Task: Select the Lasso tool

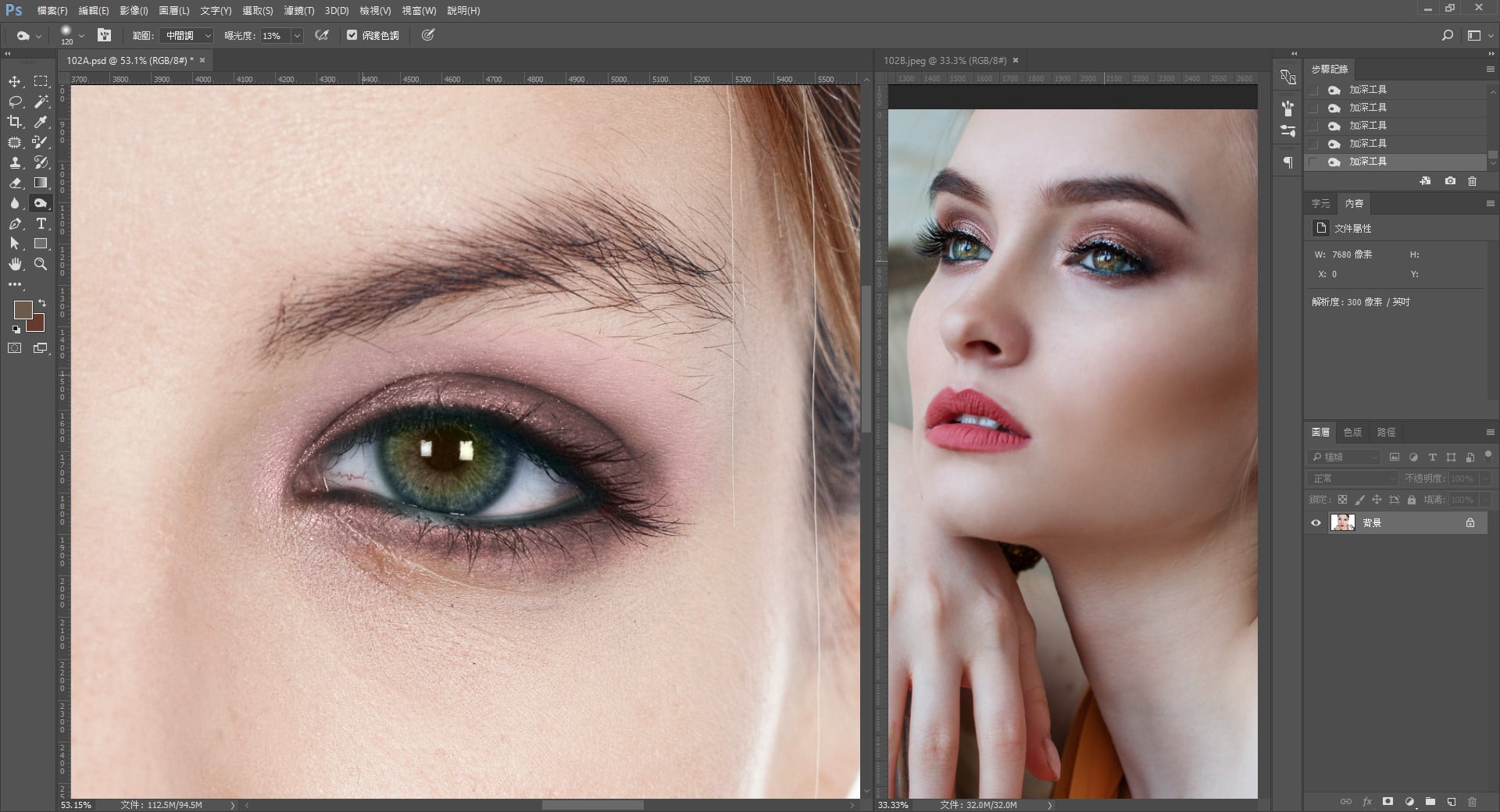Action: [15, 101]
